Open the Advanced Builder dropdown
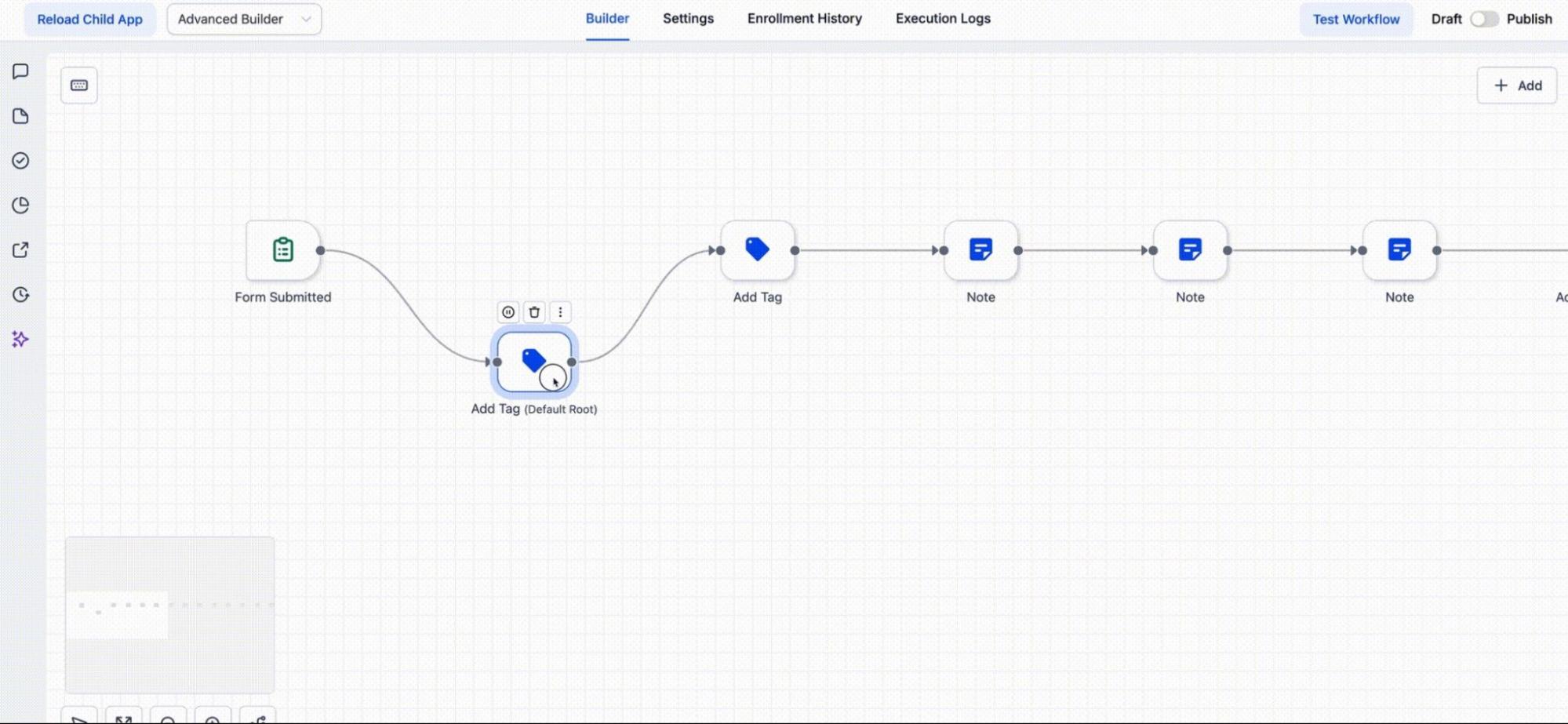This screenshot has width=1568, height=724. [x=244, y=19]
